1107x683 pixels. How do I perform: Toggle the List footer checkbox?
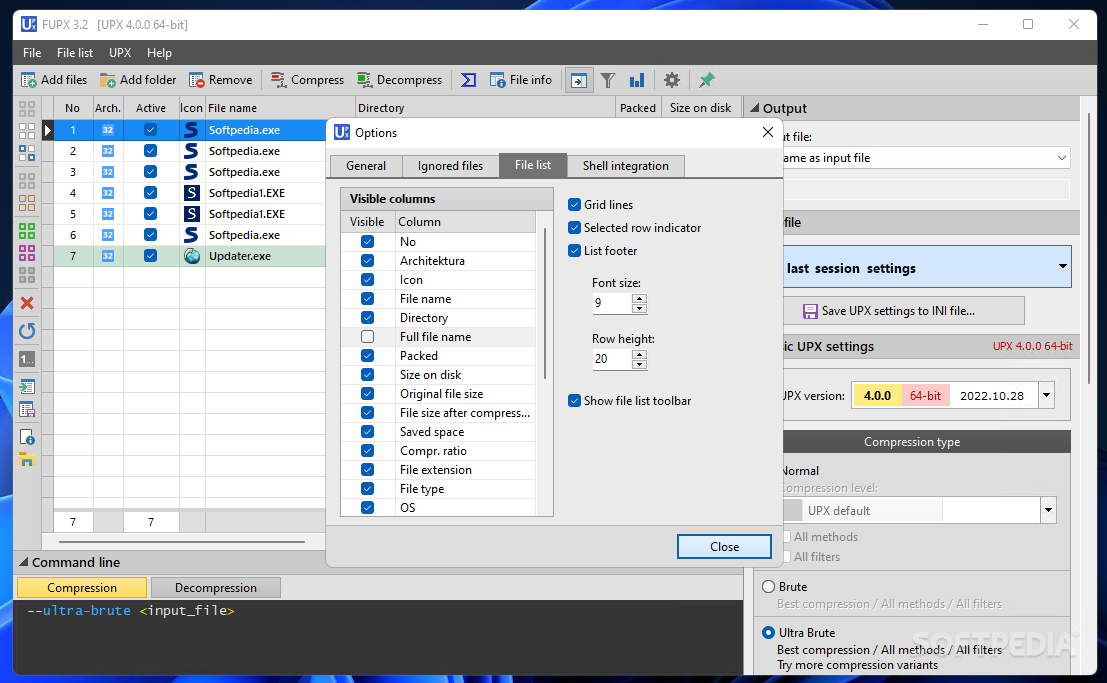tap(575, 251)
